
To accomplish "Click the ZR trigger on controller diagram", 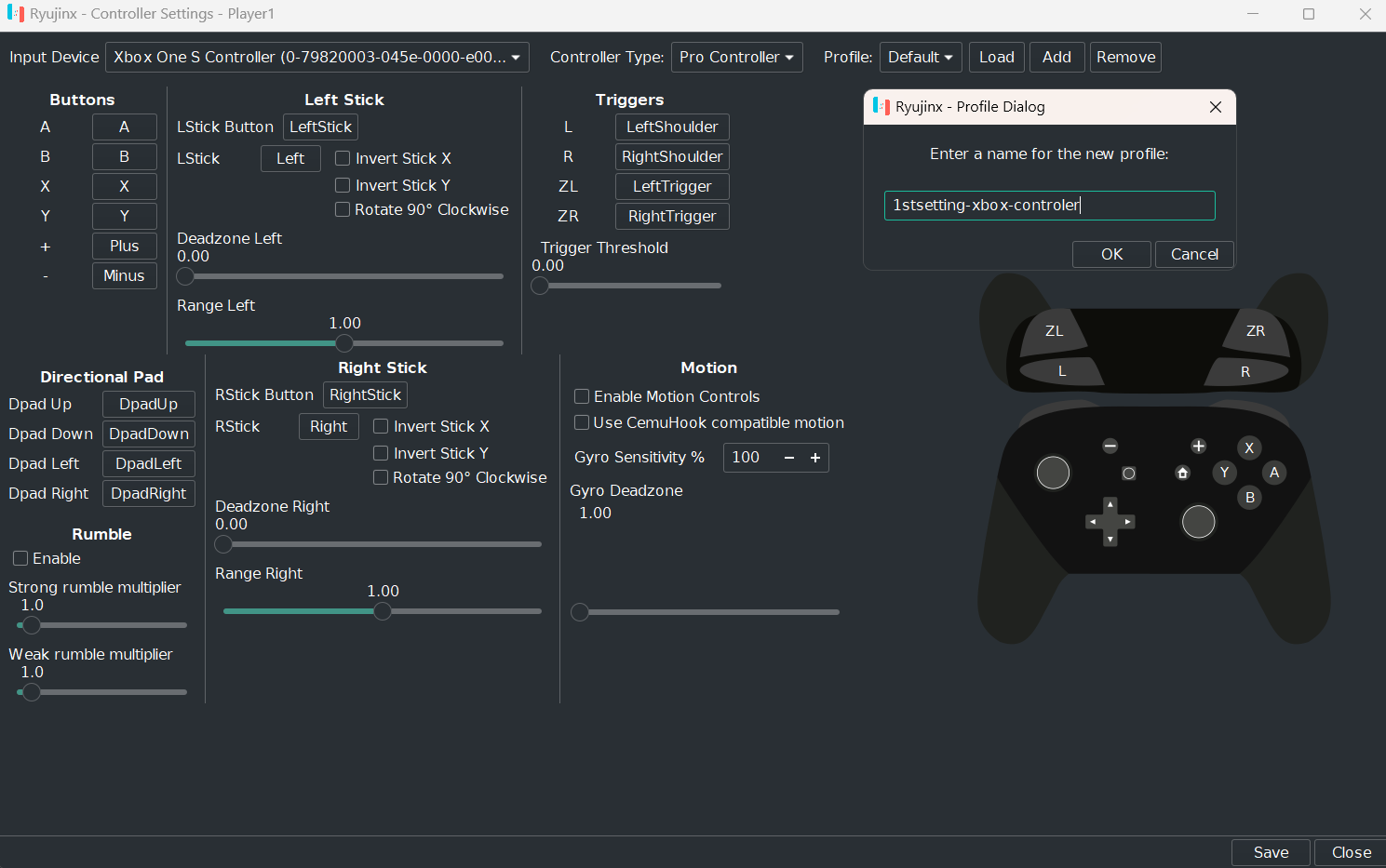I will point(1254,332).
